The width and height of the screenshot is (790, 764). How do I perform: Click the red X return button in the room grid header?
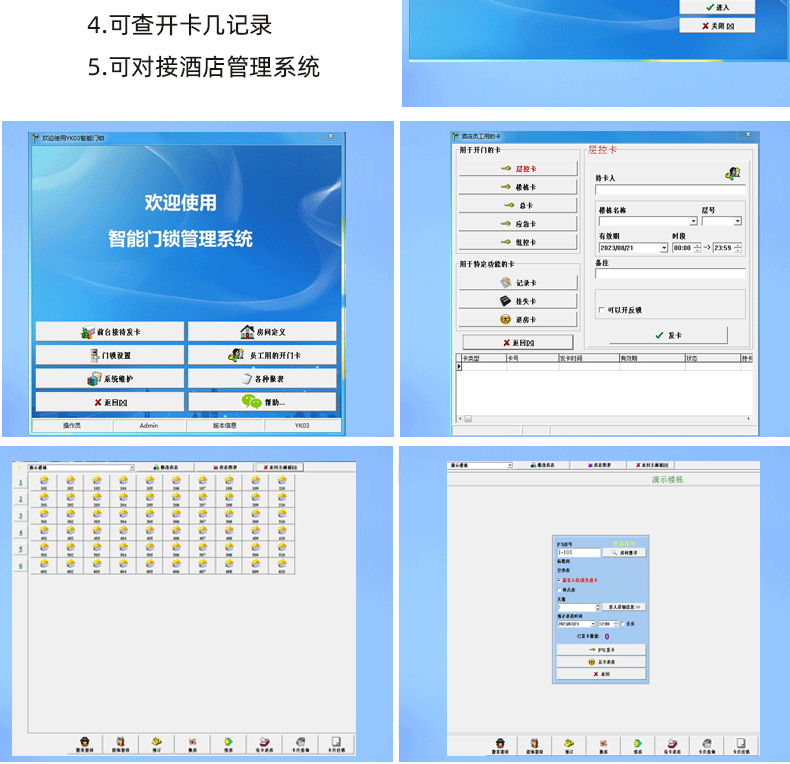280,468
